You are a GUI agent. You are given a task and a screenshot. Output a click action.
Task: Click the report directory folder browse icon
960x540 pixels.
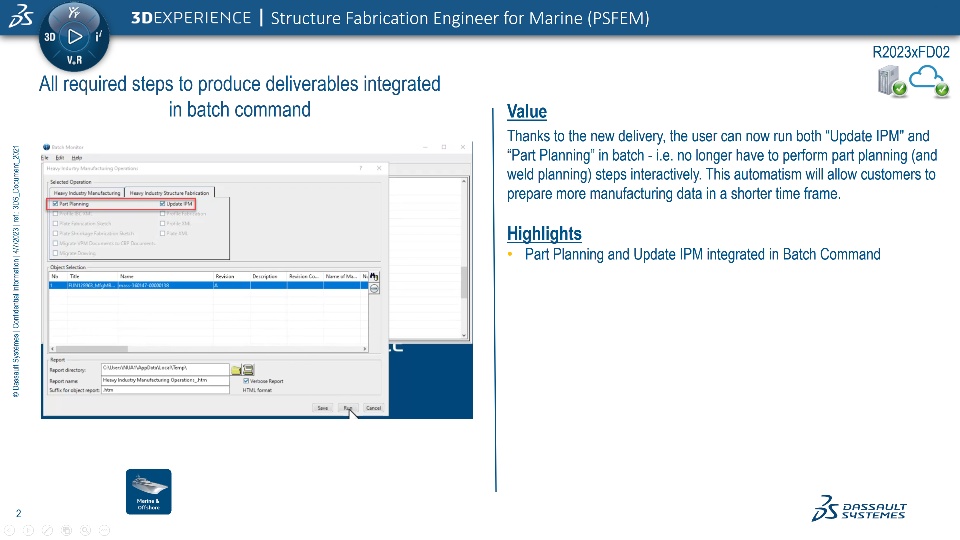(236, 370)
